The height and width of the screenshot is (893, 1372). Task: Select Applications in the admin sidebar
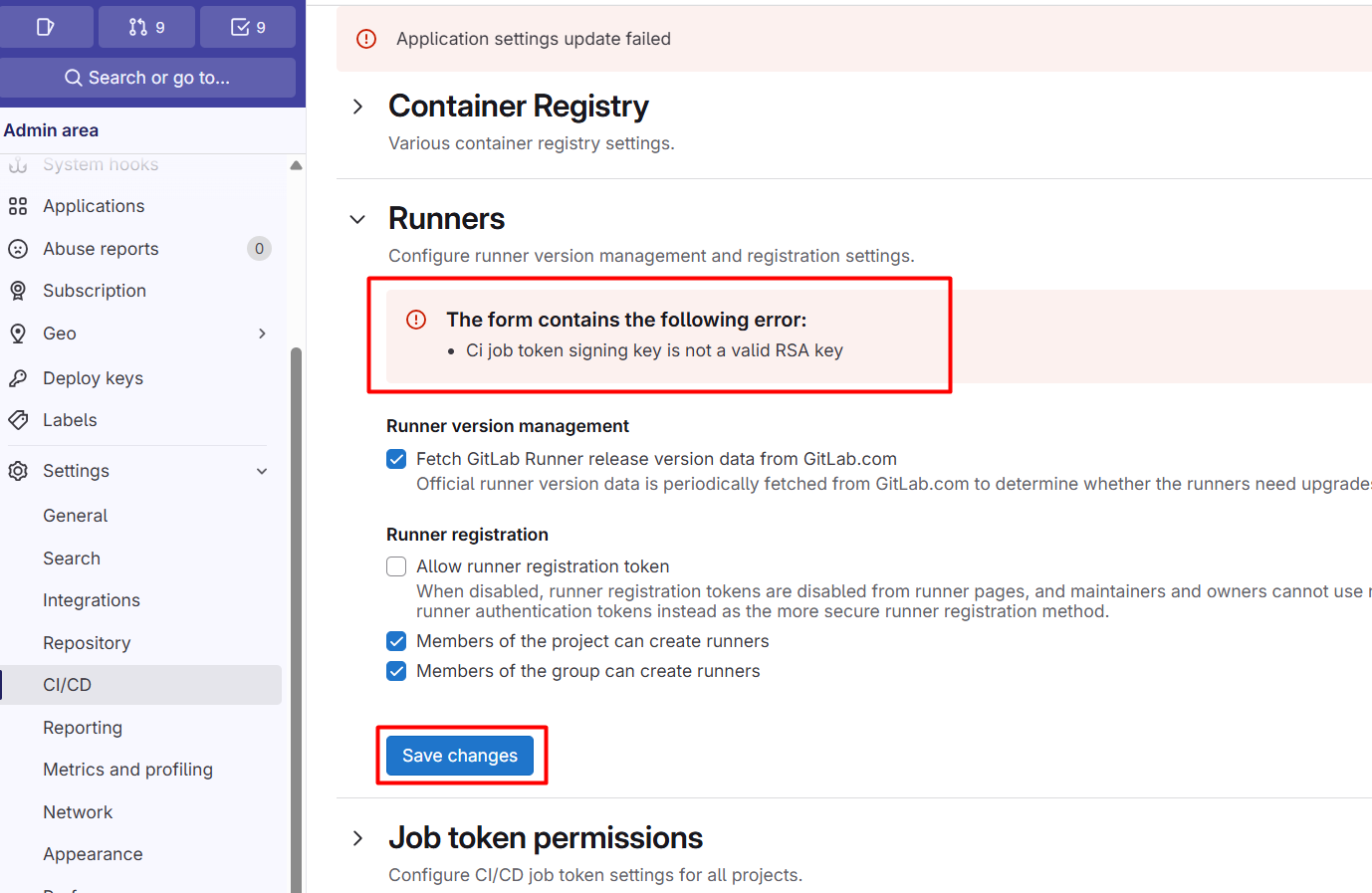tap(94, 206)
